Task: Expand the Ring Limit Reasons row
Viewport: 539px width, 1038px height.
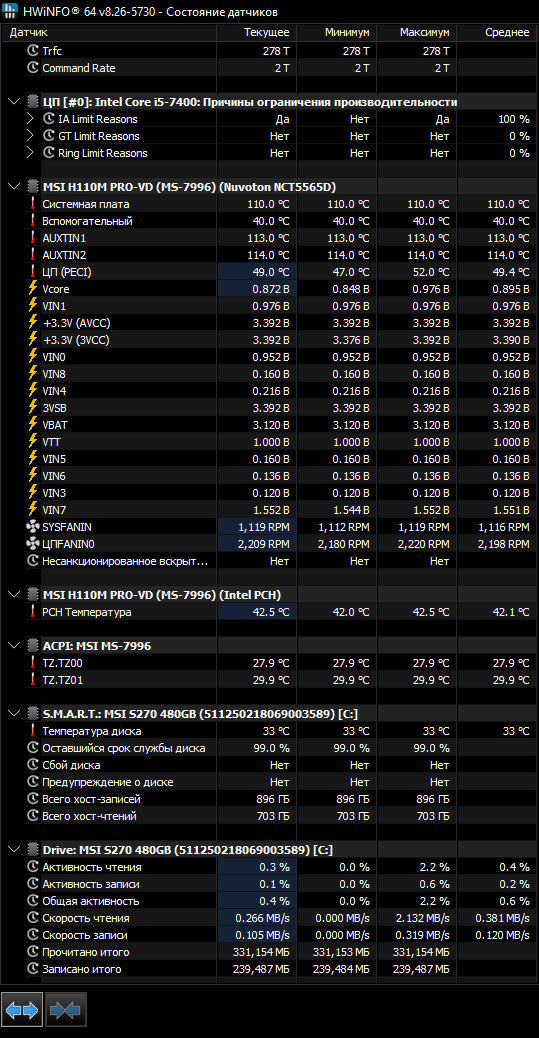Action: 30,153
